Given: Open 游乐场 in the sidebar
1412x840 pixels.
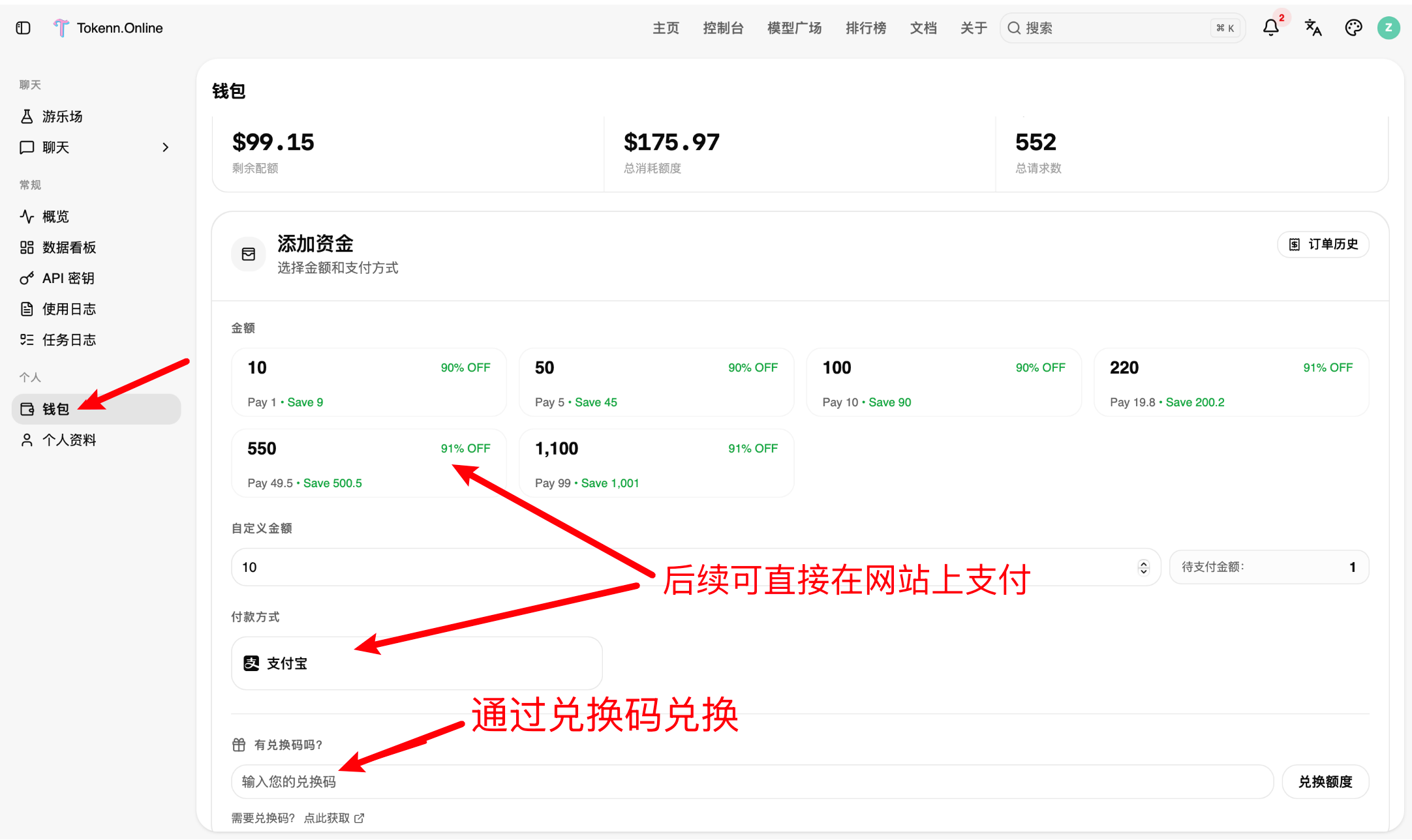Looking at the screenshot, I should (97, 117).
